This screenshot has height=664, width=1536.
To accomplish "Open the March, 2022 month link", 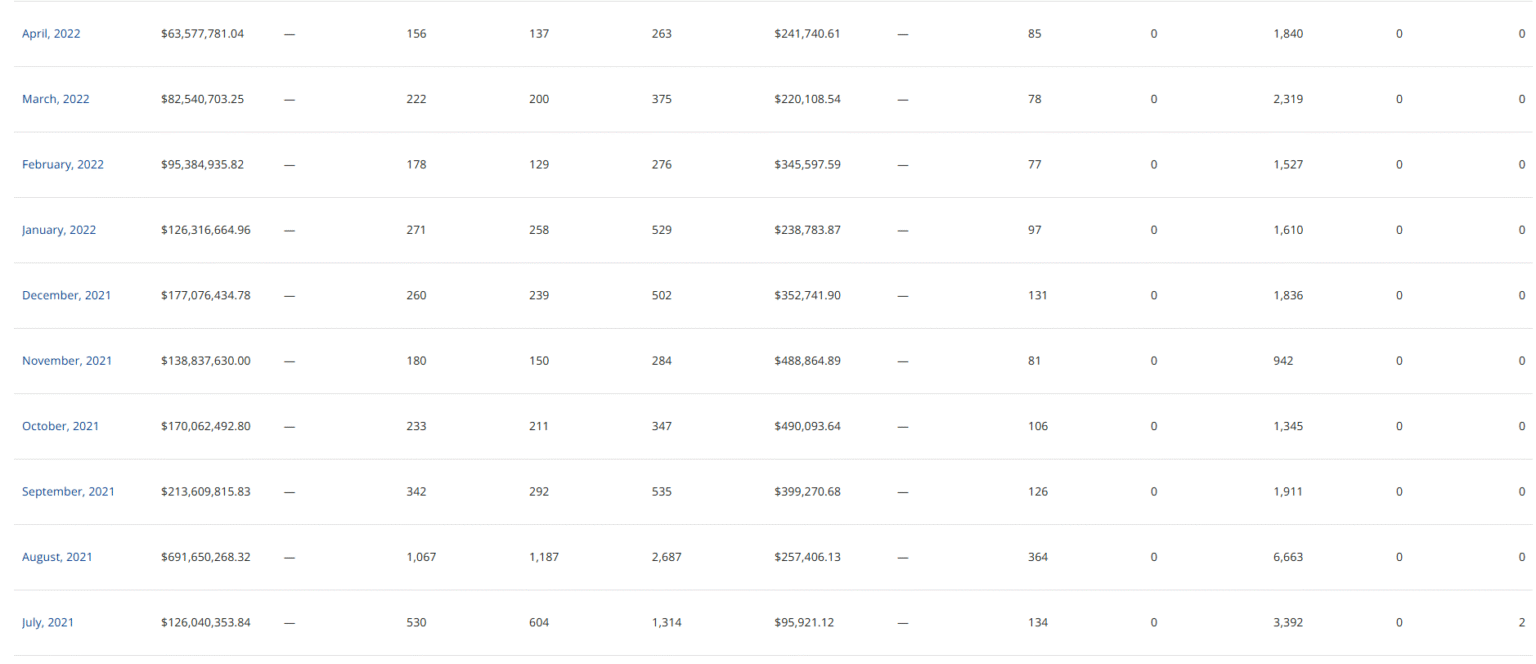I will pos(55,99).
